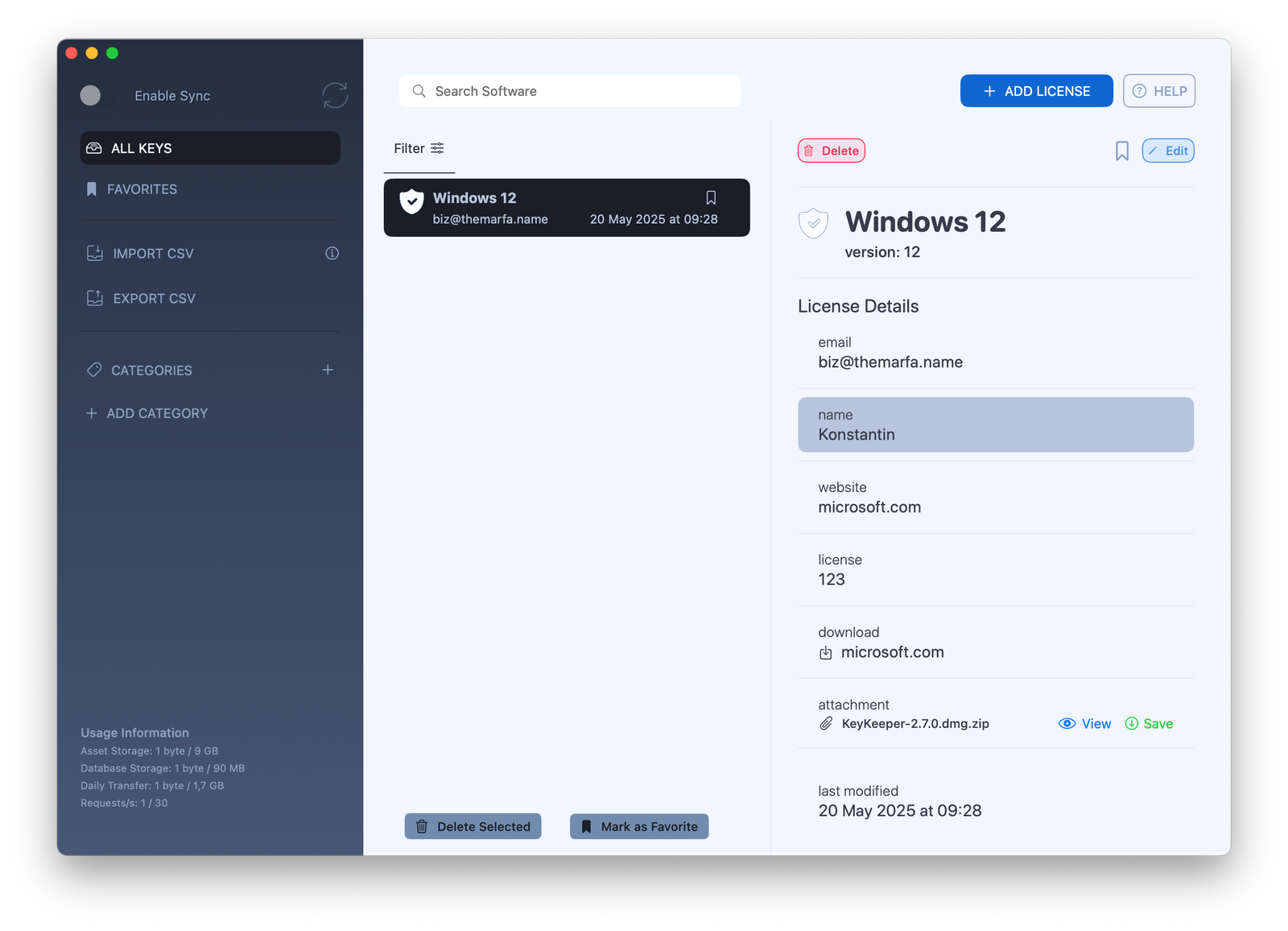Click the sync refresh icon
This screenshot has height=931, width=1288.
click(335, 95)
